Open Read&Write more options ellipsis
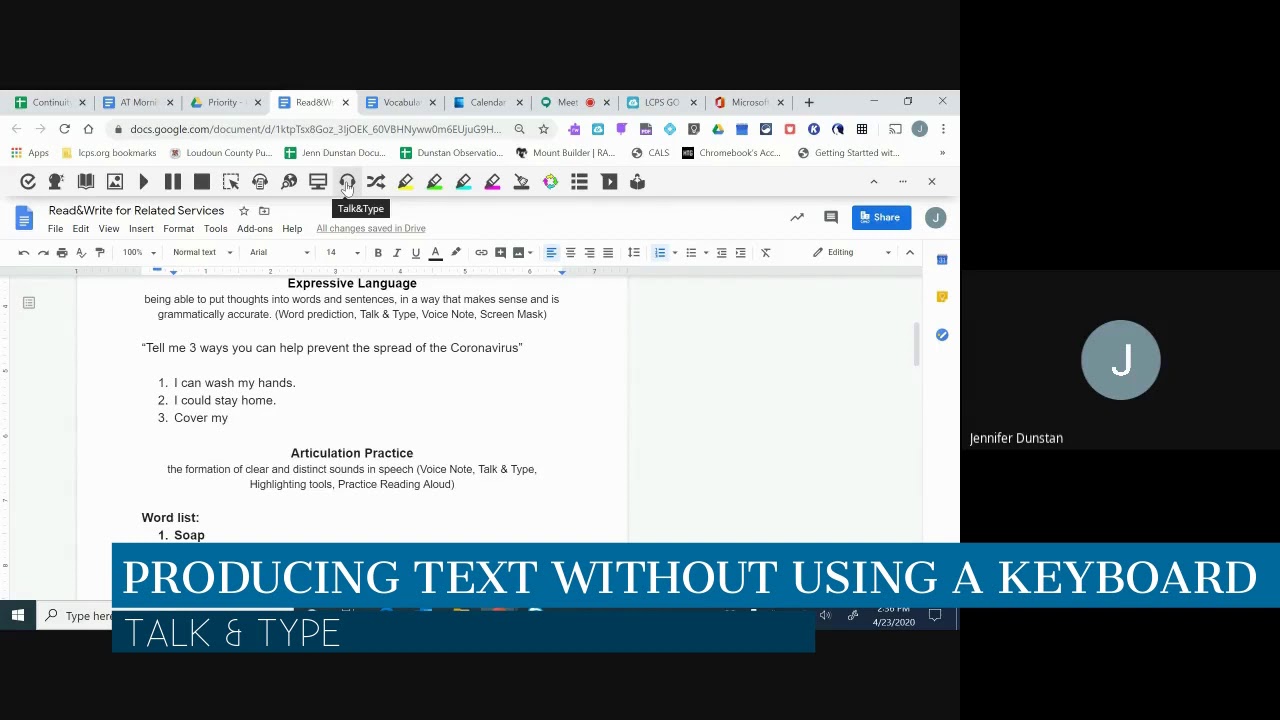The height and width of the screenshot is (720, 1280). point(903,182)
